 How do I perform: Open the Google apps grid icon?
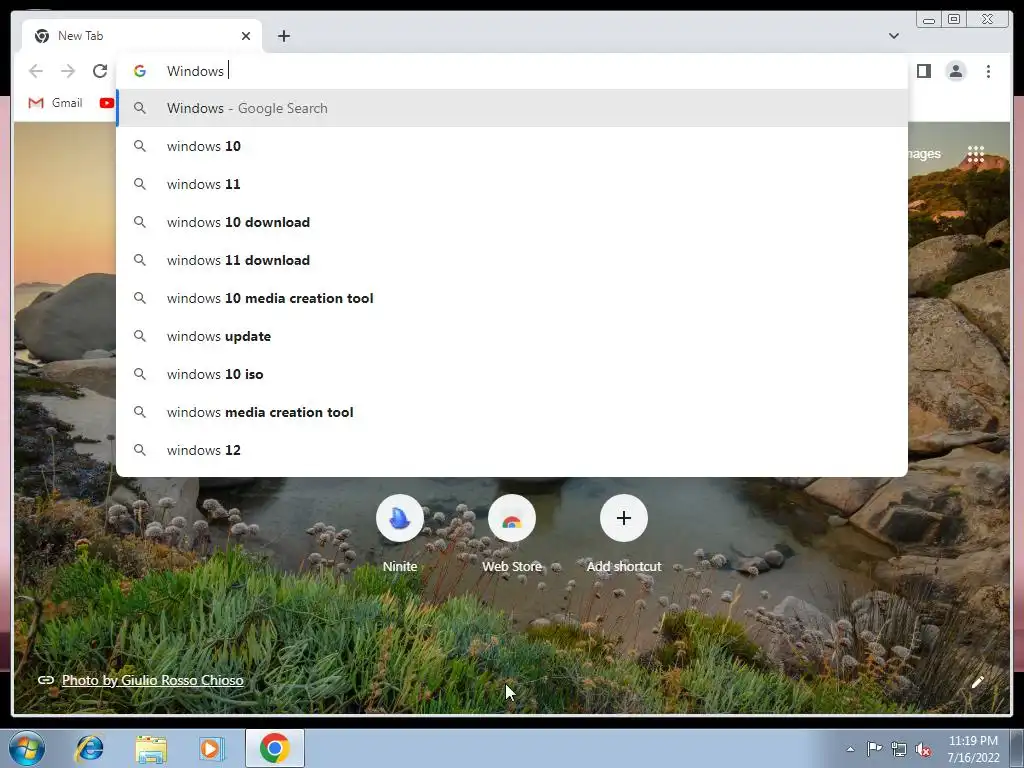tap(976, 154)
